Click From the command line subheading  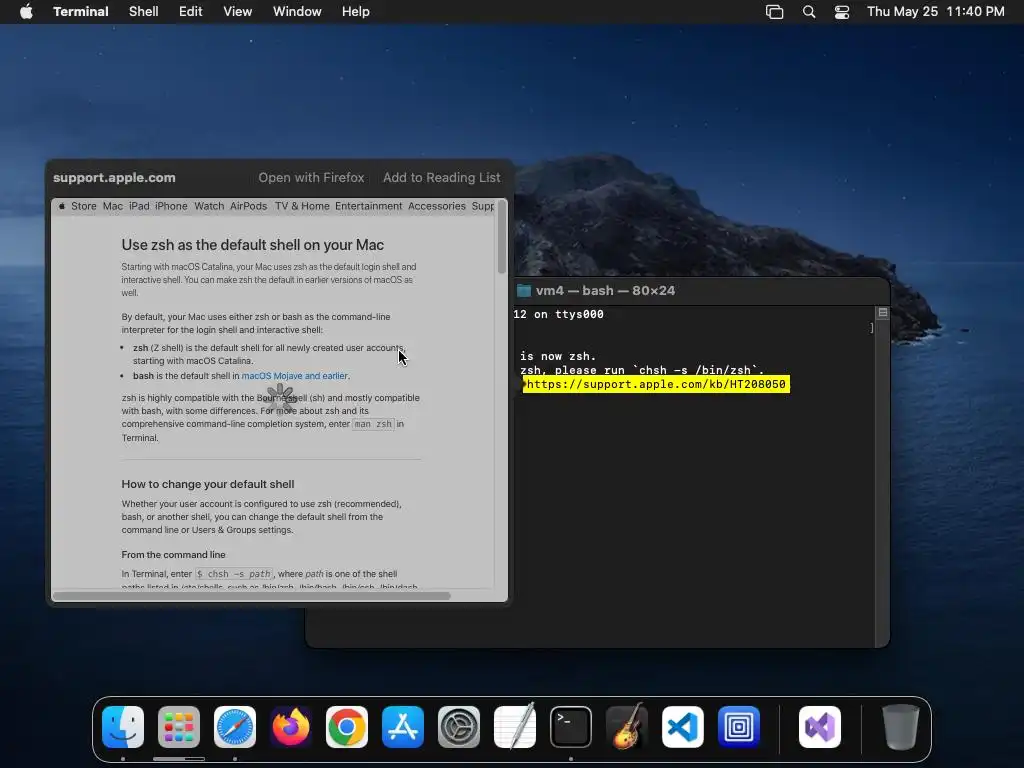pyautogui.click(x=173, y=554)
